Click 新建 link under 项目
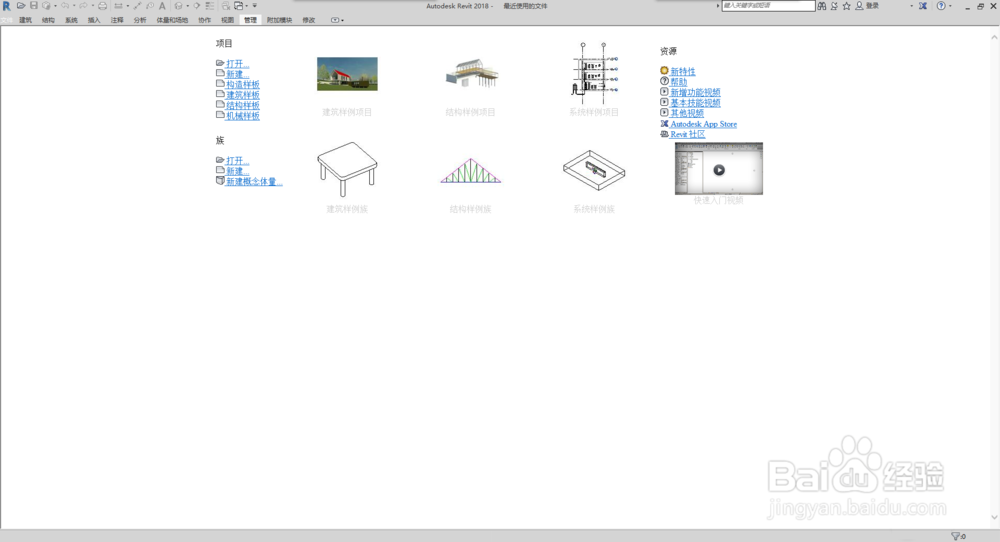1000x542 pixels. [x=237, y=74]
